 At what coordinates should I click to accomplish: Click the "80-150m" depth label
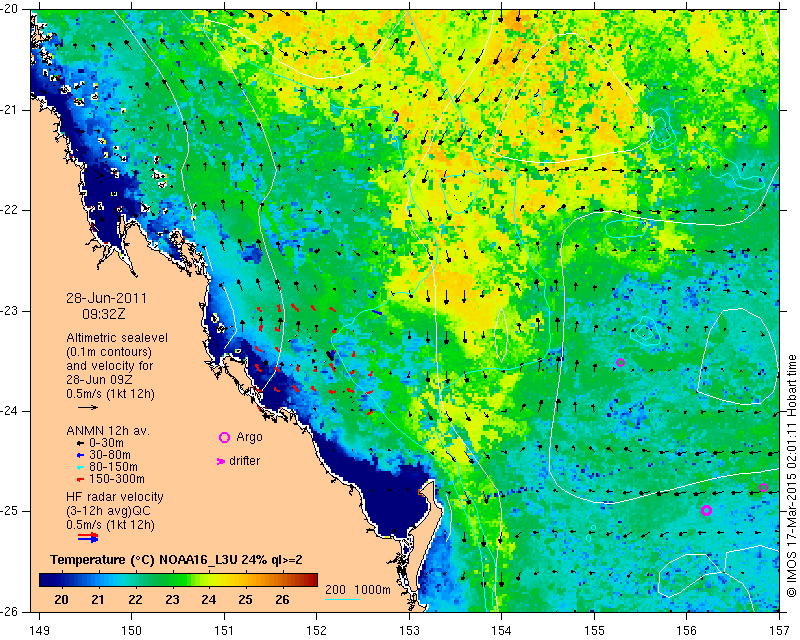coord(113,467)
